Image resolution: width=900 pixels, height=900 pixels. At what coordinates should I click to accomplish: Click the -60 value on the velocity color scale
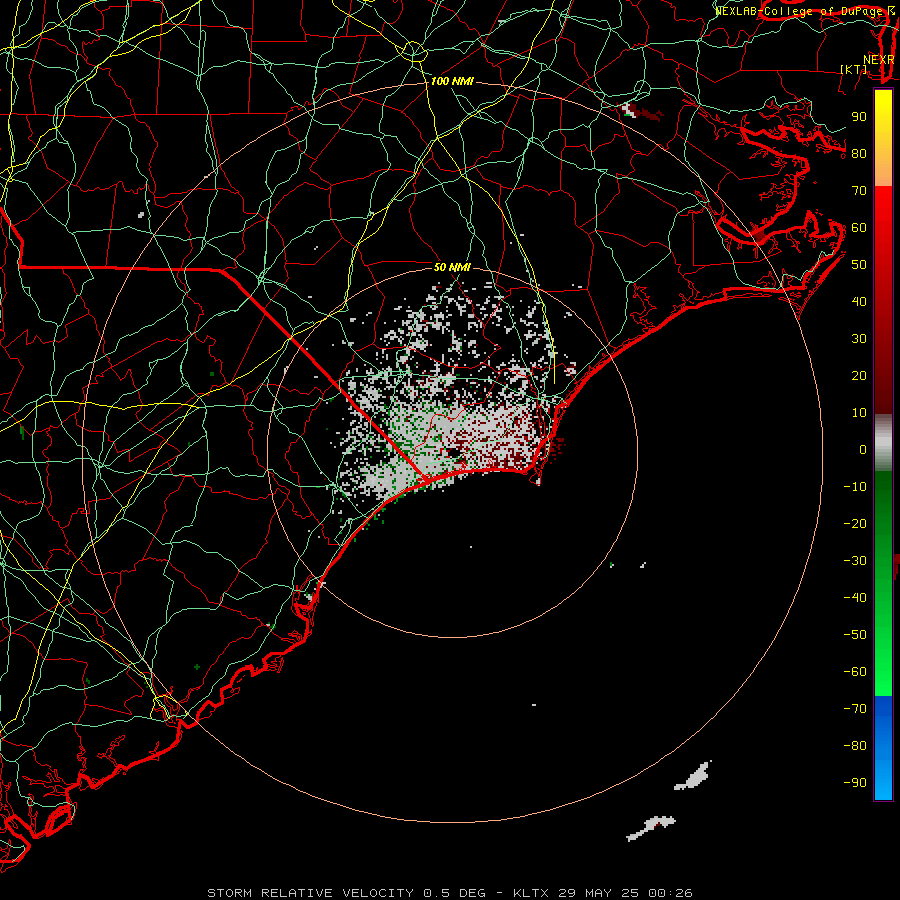click(x=855, y=672)
